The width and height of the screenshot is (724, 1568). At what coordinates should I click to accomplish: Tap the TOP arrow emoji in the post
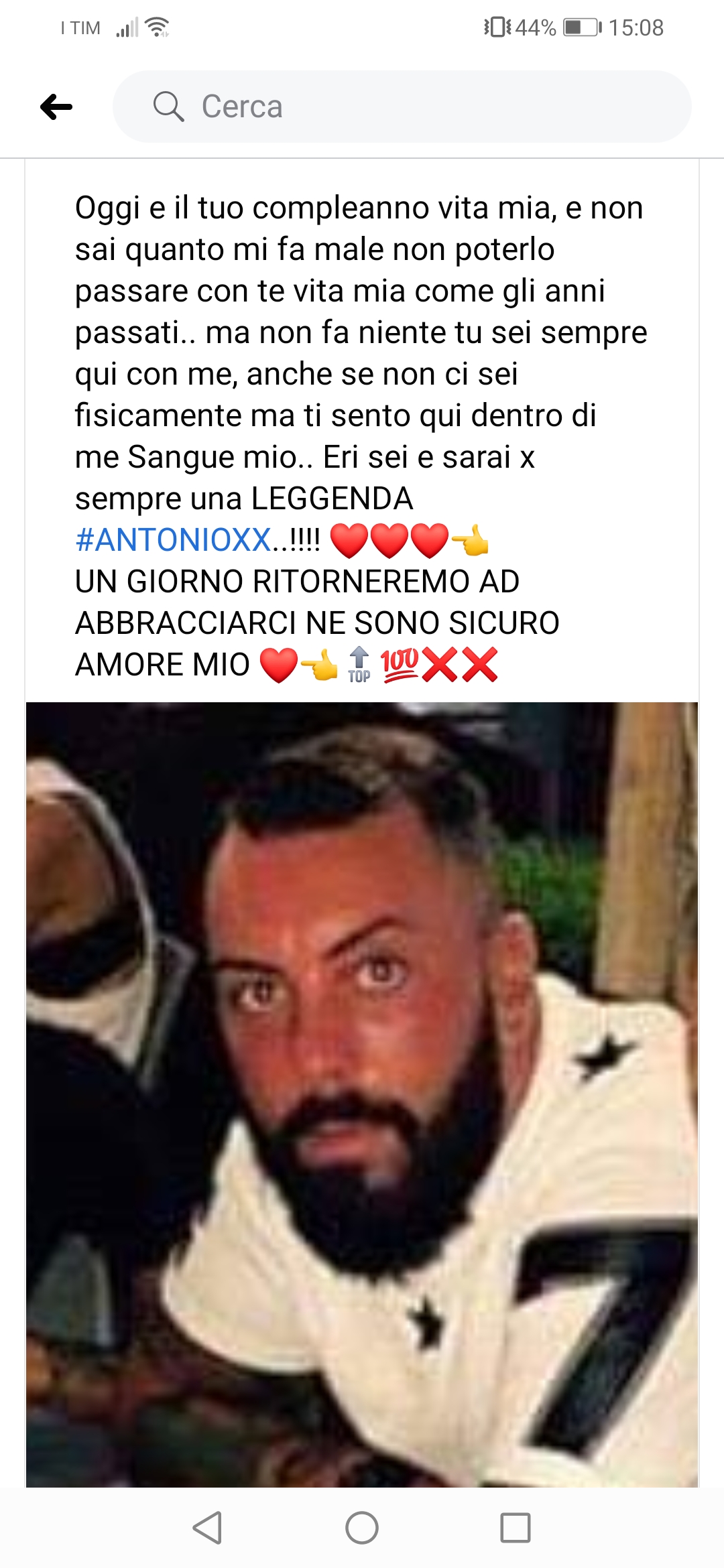coord(359,665)
